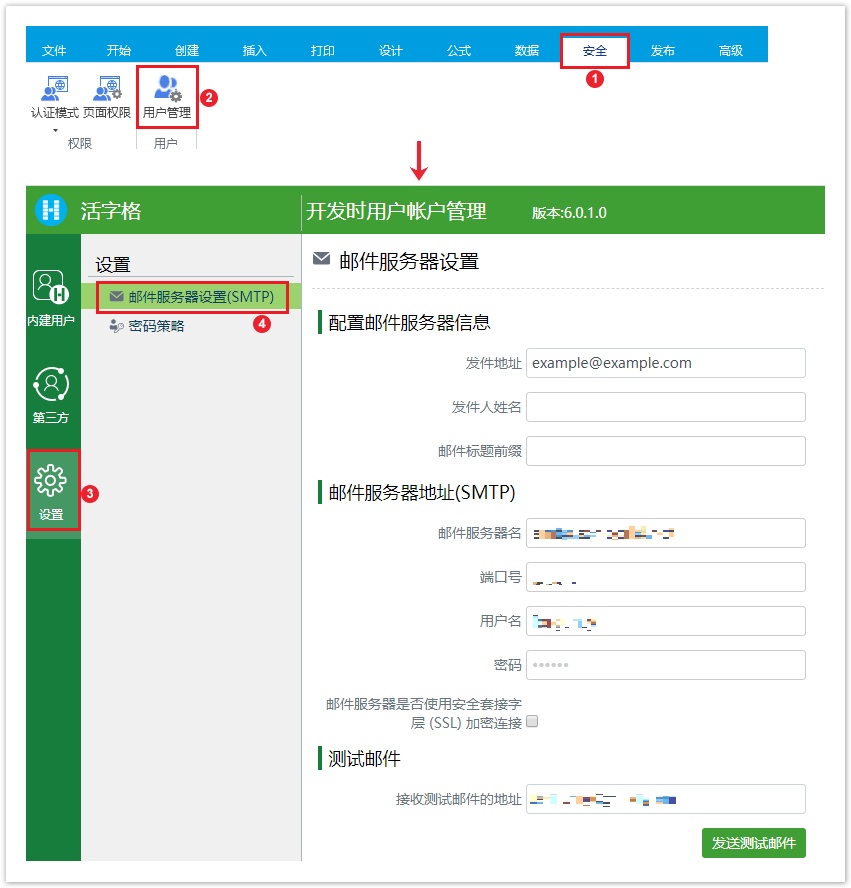Switch to the 创建 ribbon tab
The image size is (851, 888).
187,50
